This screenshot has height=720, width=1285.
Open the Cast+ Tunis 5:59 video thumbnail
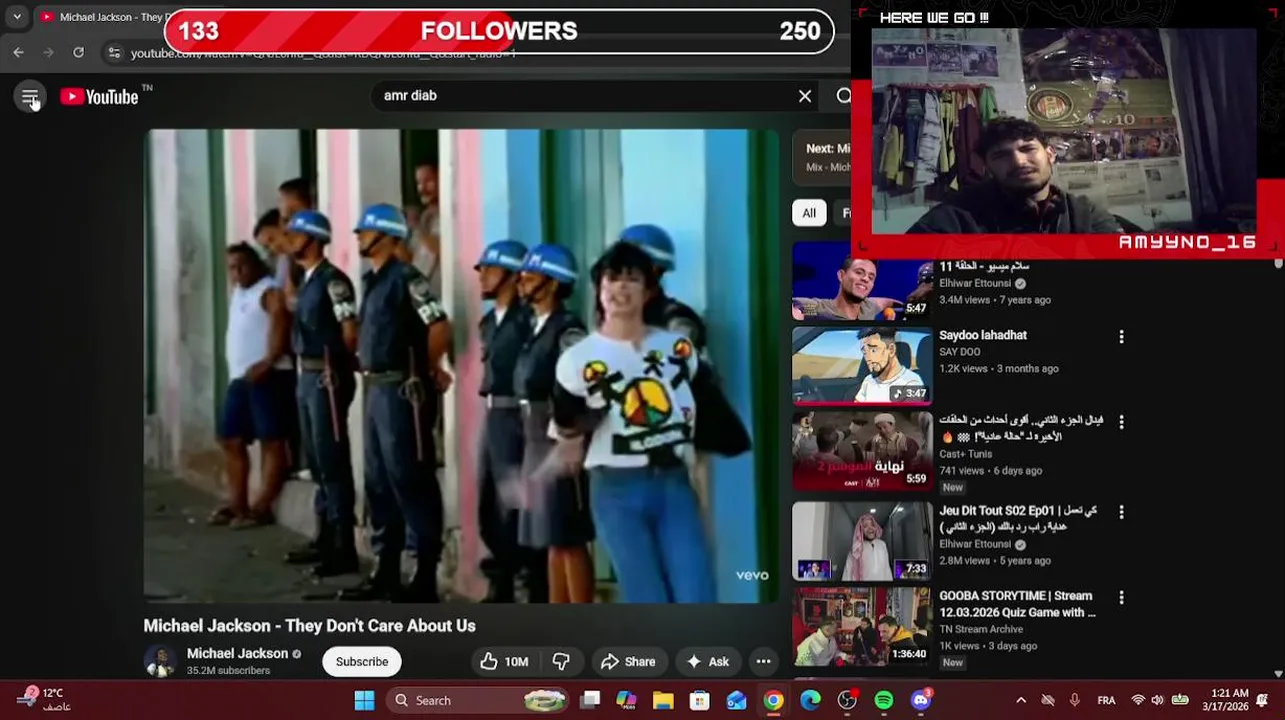(x=862, y=451)
